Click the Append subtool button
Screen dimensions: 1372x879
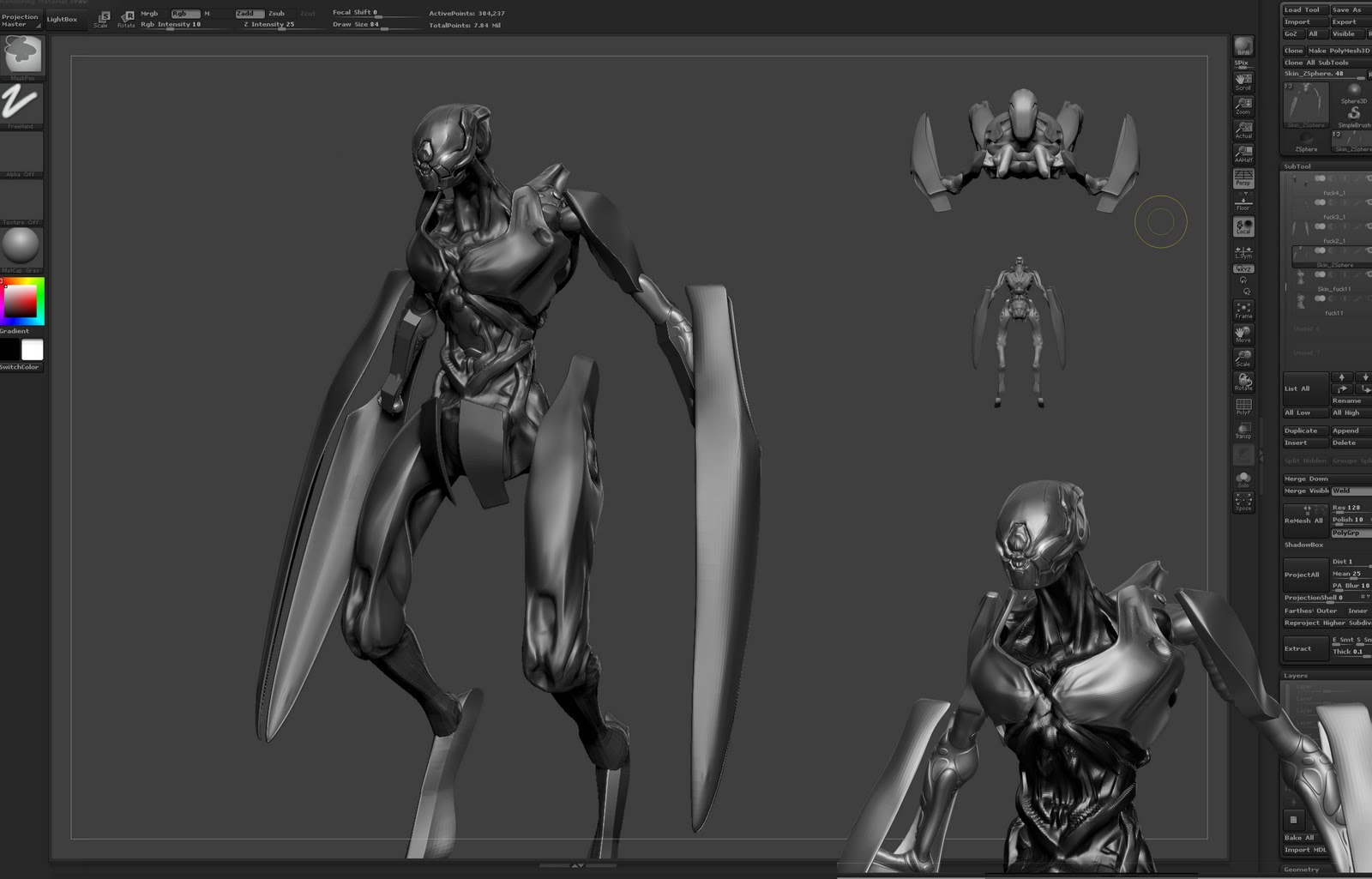point(1351,430)
